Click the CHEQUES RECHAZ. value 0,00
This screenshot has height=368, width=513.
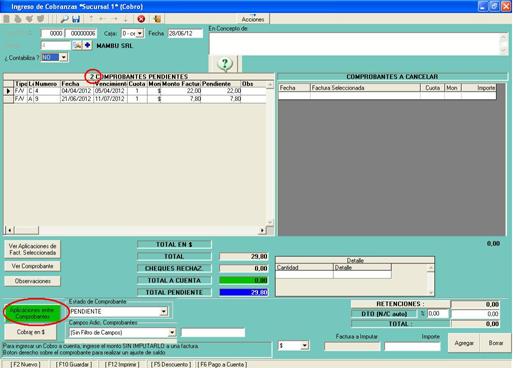click(244, 268)
